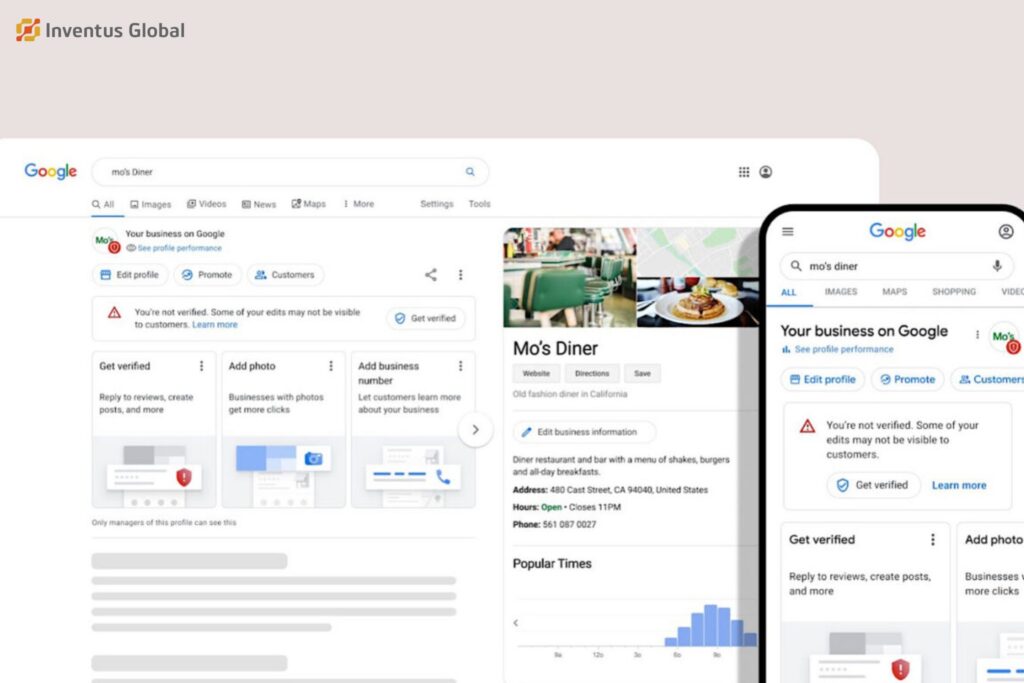Click the desktop Google logo
The image size is (1024, 683).
[50, 171]
